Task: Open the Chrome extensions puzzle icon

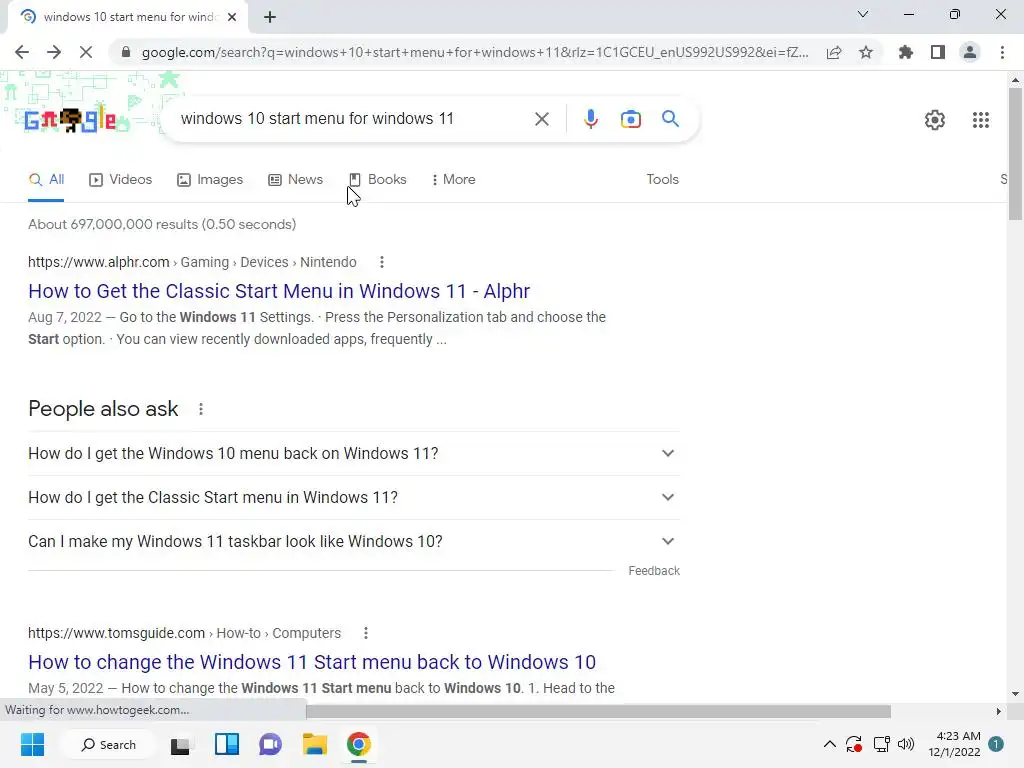Action: click(x=905, y=52)
